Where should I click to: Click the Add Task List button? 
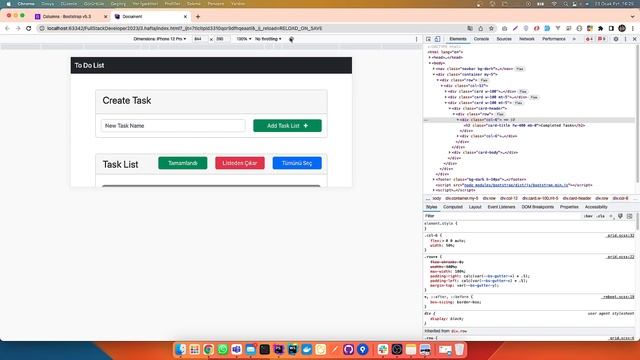287,126
